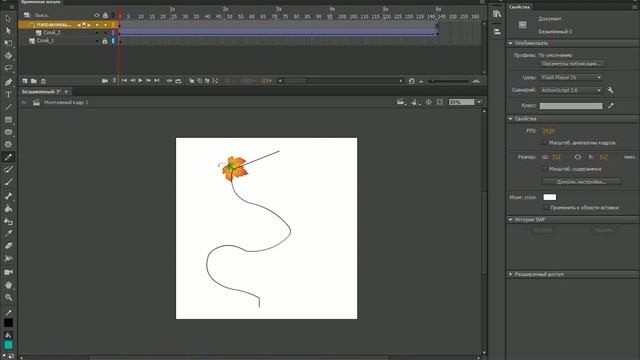Toggle show/hide all layers eye
The width and height of the screenshot is (640, 360).
tap(97, 15)
